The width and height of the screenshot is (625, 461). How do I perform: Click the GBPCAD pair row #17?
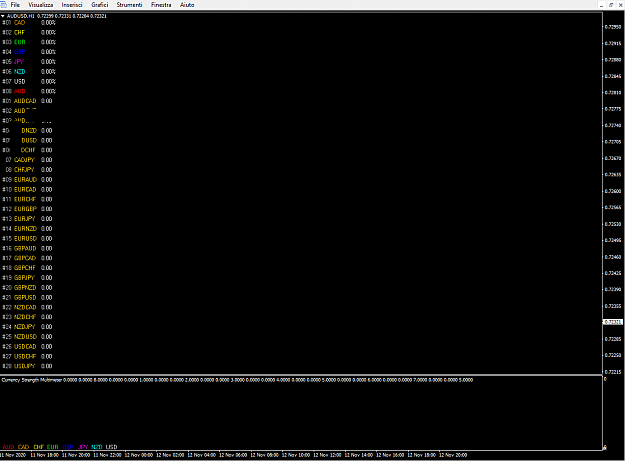27,258
